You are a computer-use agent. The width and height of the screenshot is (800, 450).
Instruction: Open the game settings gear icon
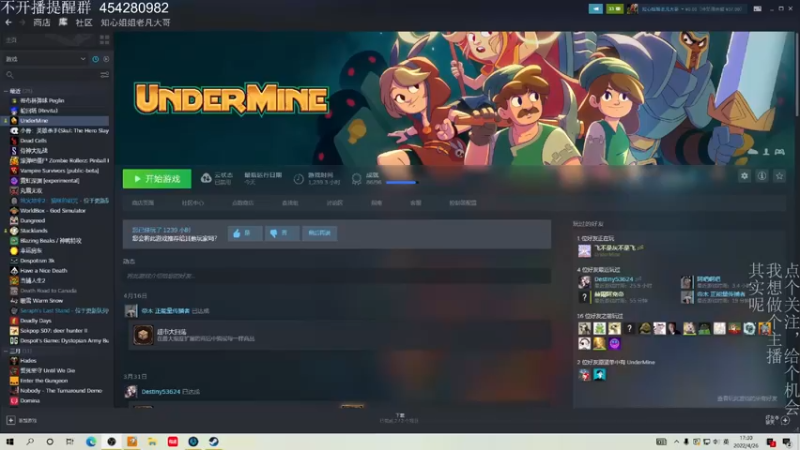pyautogui.click(x=744, y=176)
